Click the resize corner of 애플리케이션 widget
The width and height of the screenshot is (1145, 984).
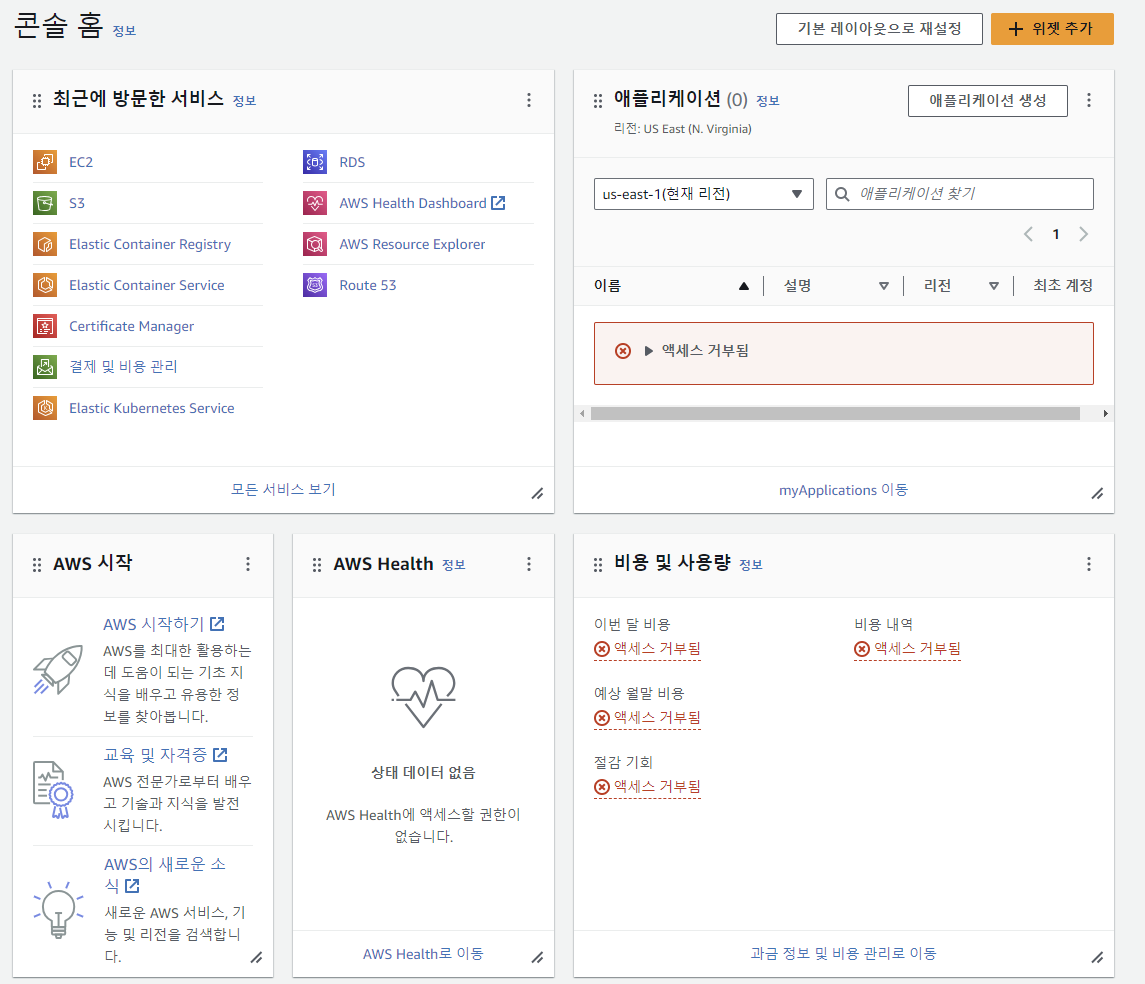pyautogui.click(x=1098, y=493)
